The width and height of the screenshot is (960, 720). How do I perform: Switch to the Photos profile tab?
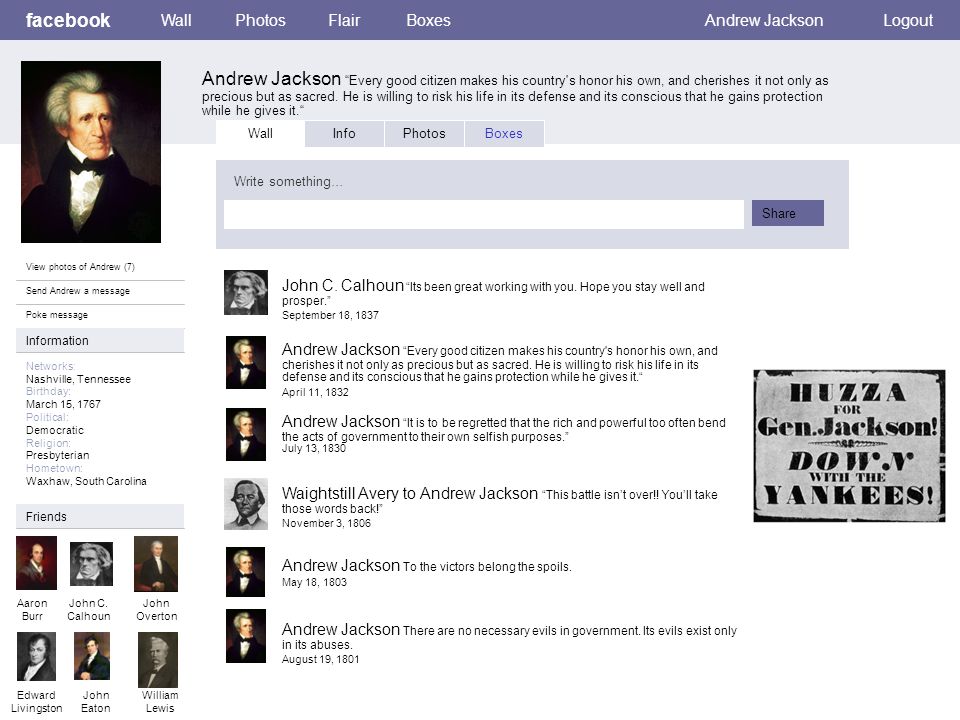pos(424,133)
